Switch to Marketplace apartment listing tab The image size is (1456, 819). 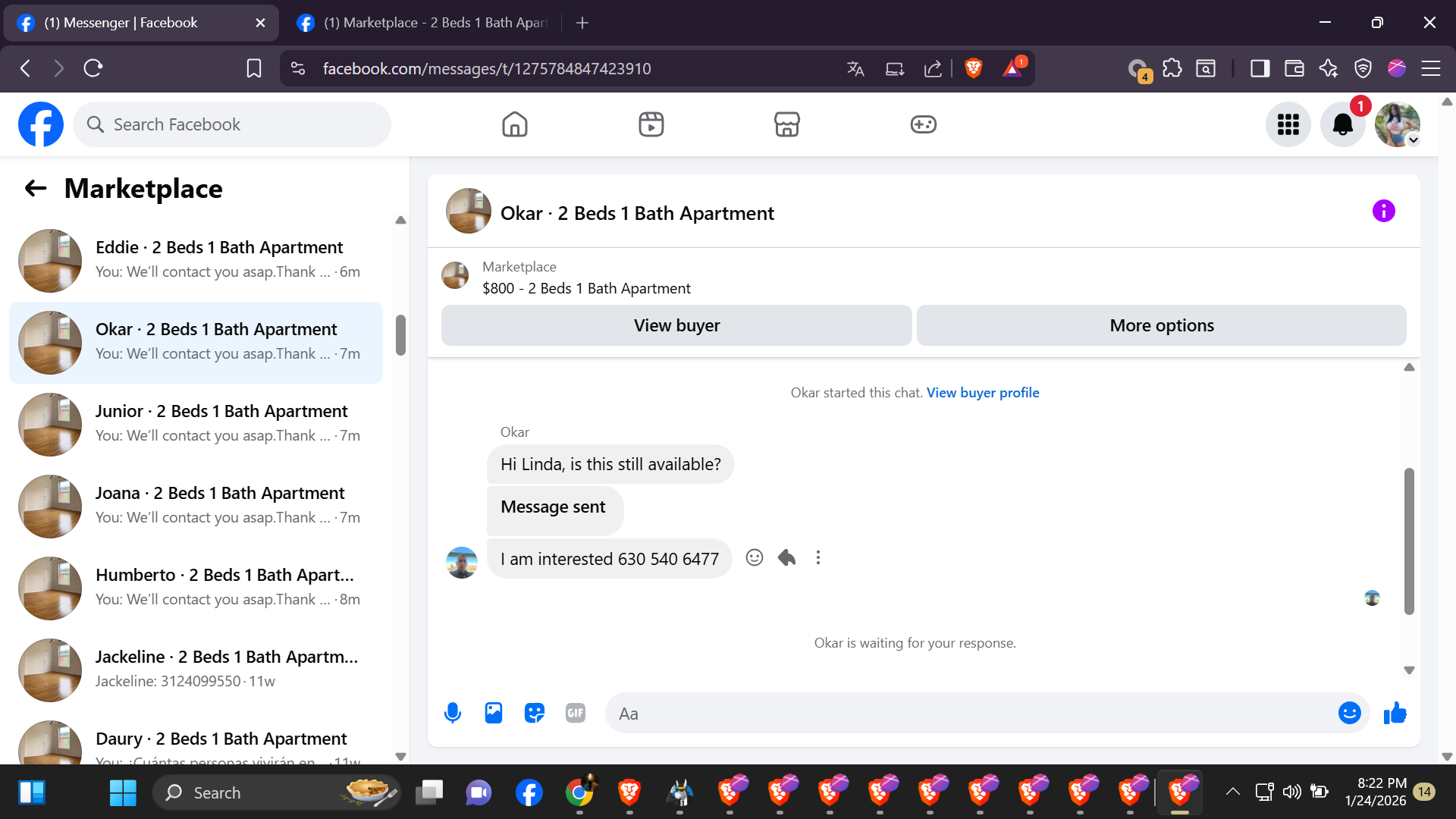pyautogui.click(x=425, y=23)
